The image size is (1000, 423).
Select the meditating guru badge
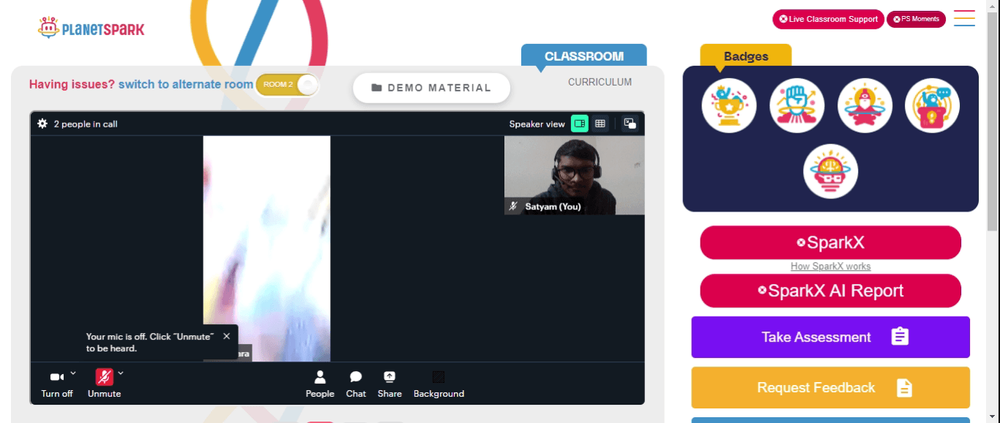coord(865,105)
